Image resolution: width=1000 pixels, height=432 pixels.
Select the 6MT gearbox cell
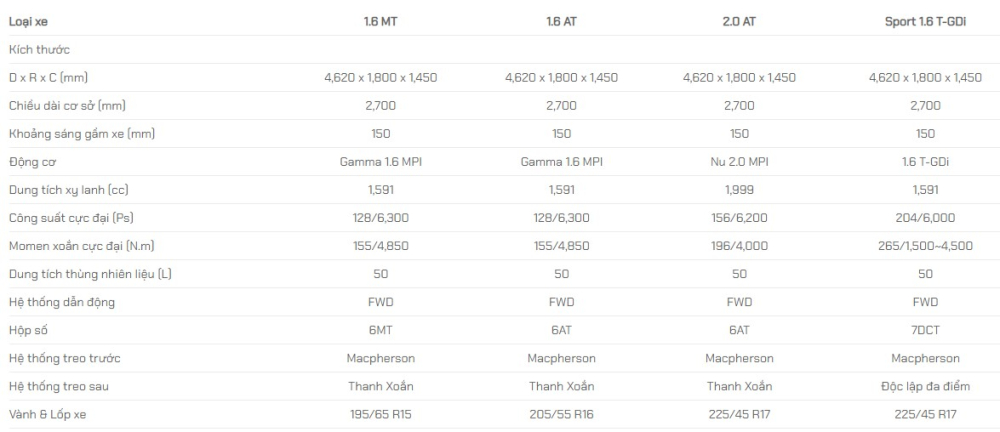tap(381, 331)
